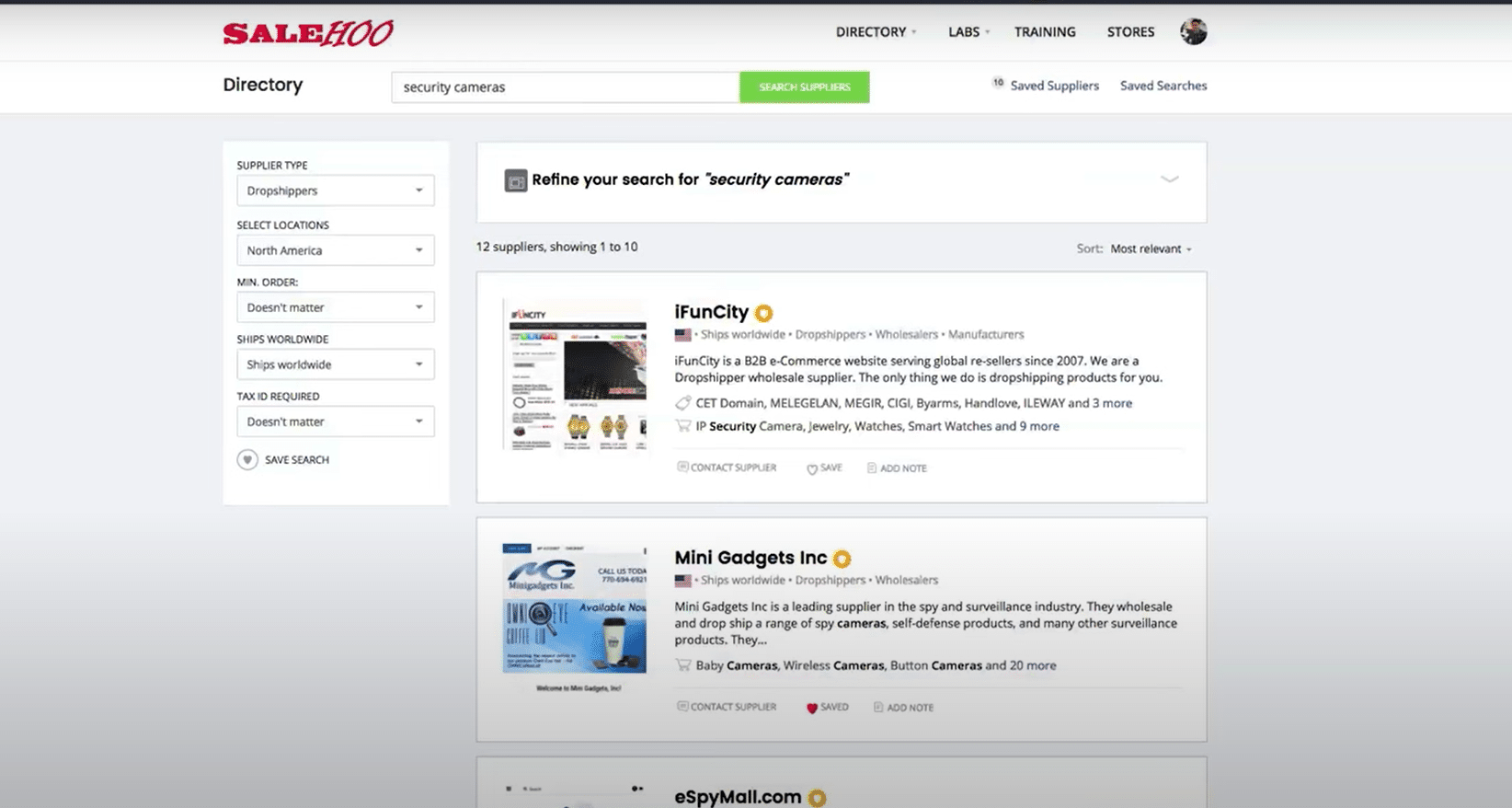Add Note to iFunCity
Image resolution: width=1512 pixels, height=808 pixels.
point(897,468)
